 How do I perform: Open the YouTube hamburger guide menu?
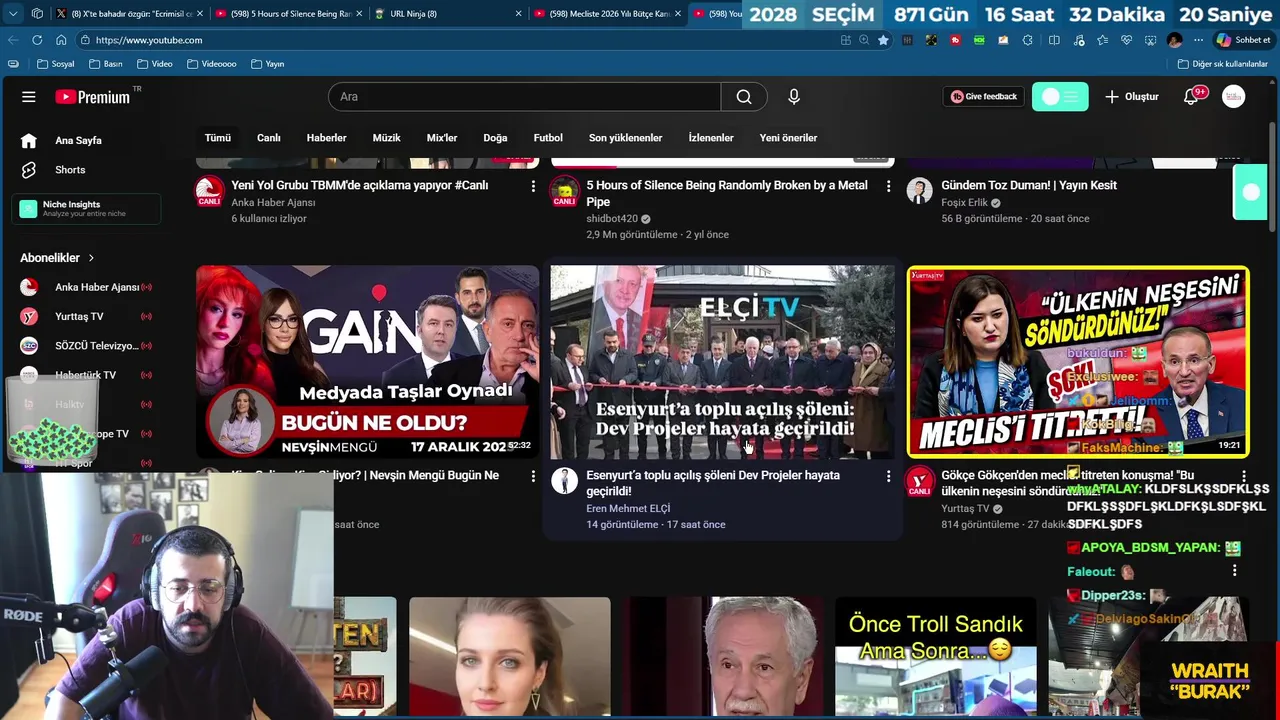tap(28, 97)
